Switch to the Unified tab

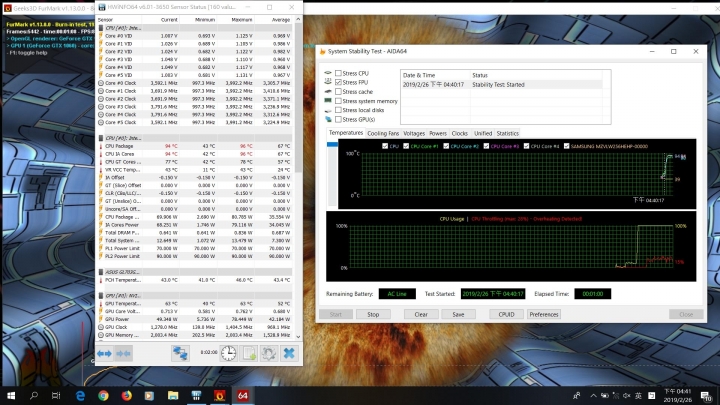[483, 133]
